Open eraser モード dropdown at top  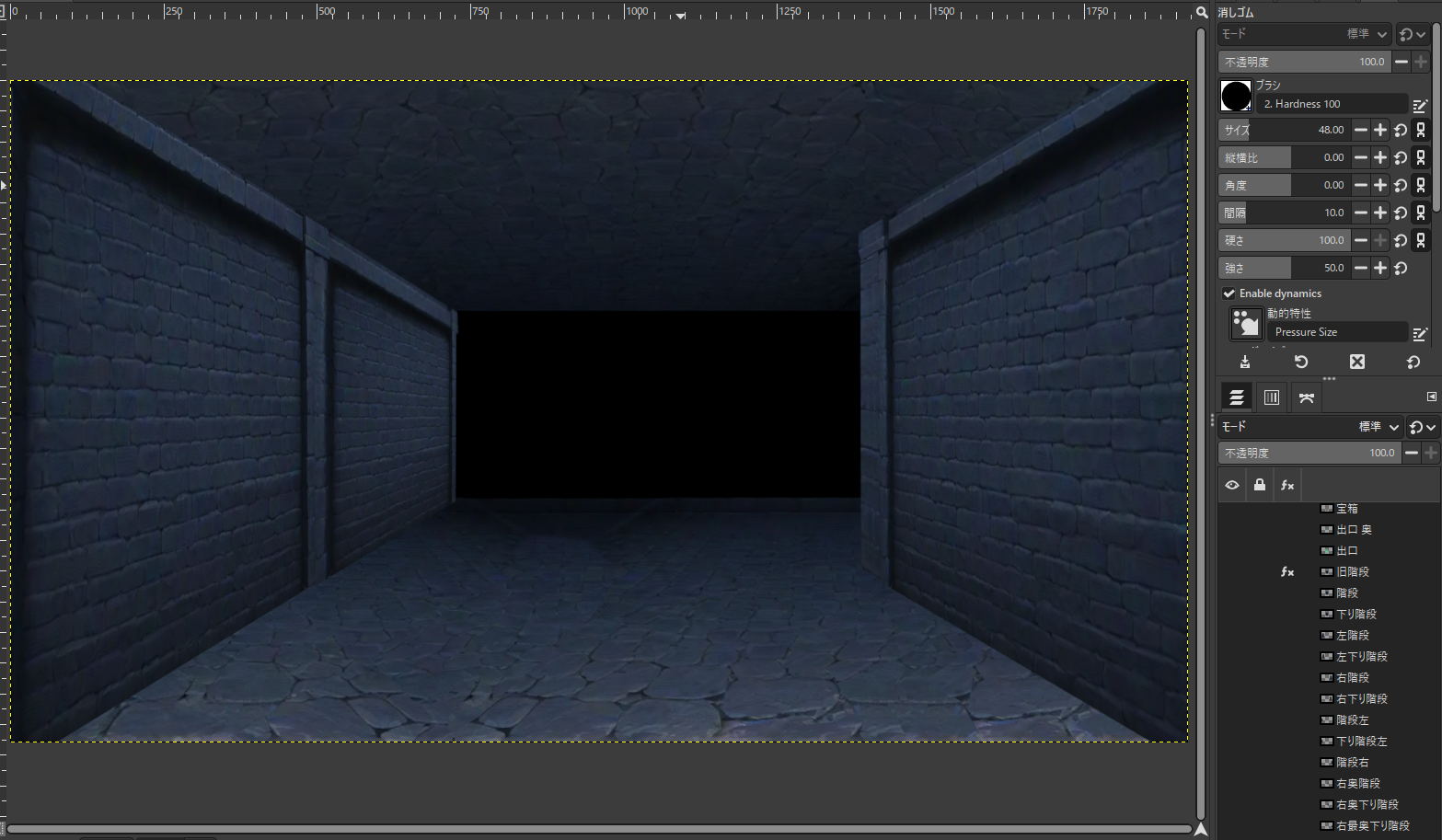click(1303, 34)
